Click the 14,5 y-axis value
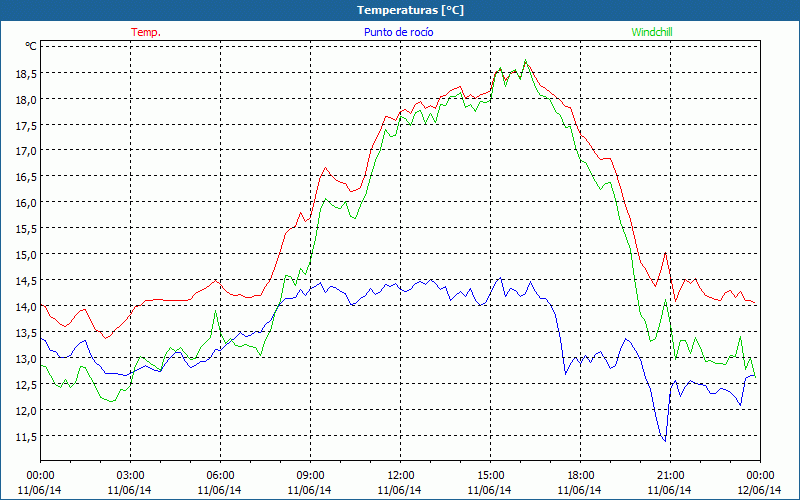800x500 pixels. [x=26, y=281]
